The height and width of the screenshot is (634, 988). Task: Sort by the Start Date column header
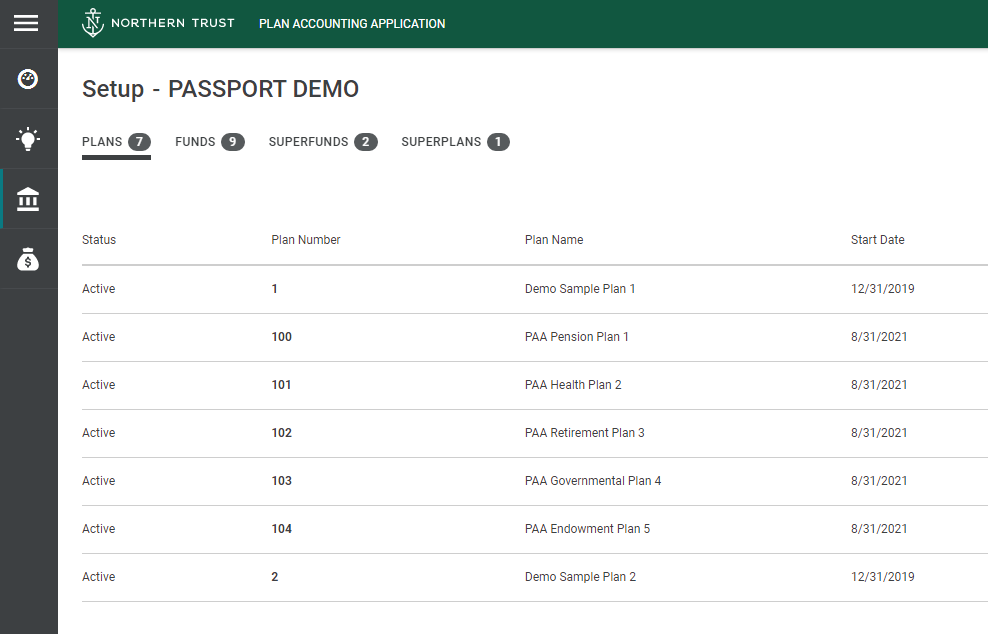point(877,240)
